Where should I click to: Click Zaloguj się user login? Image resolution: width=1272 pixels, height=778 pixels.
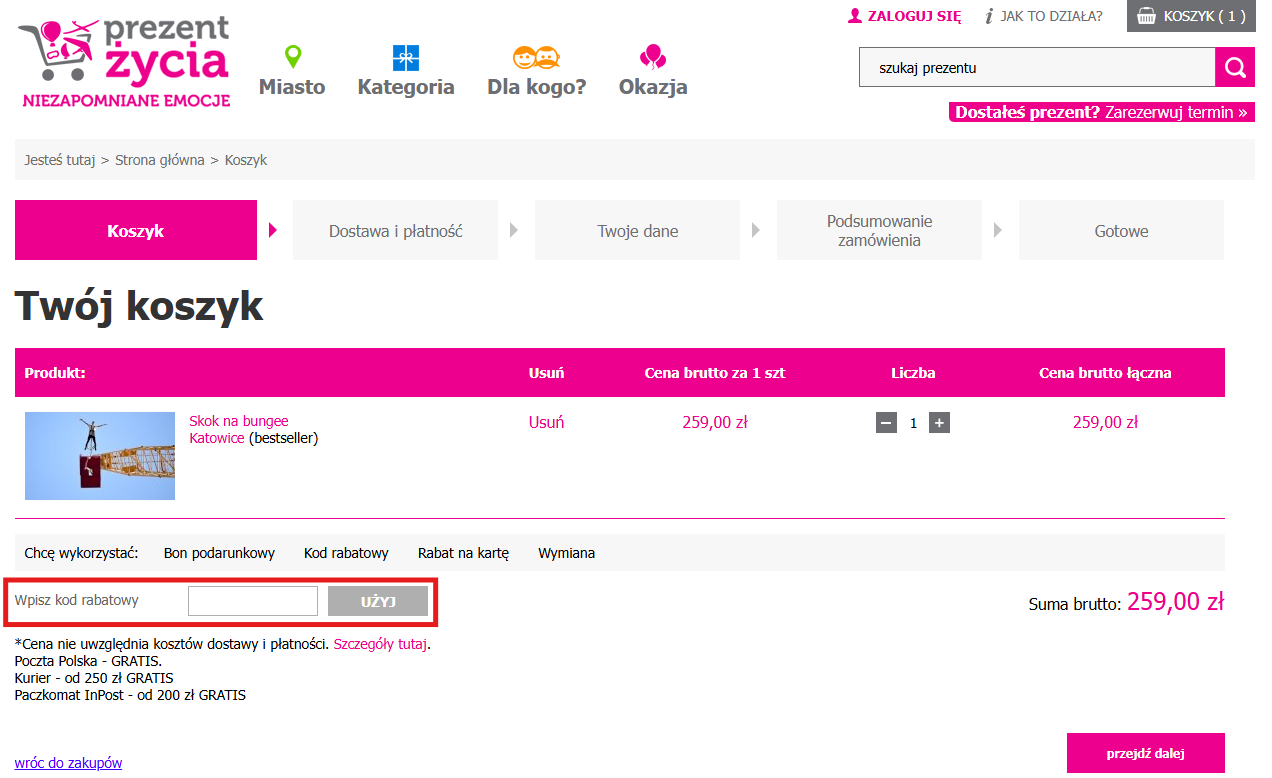(904, 16)
